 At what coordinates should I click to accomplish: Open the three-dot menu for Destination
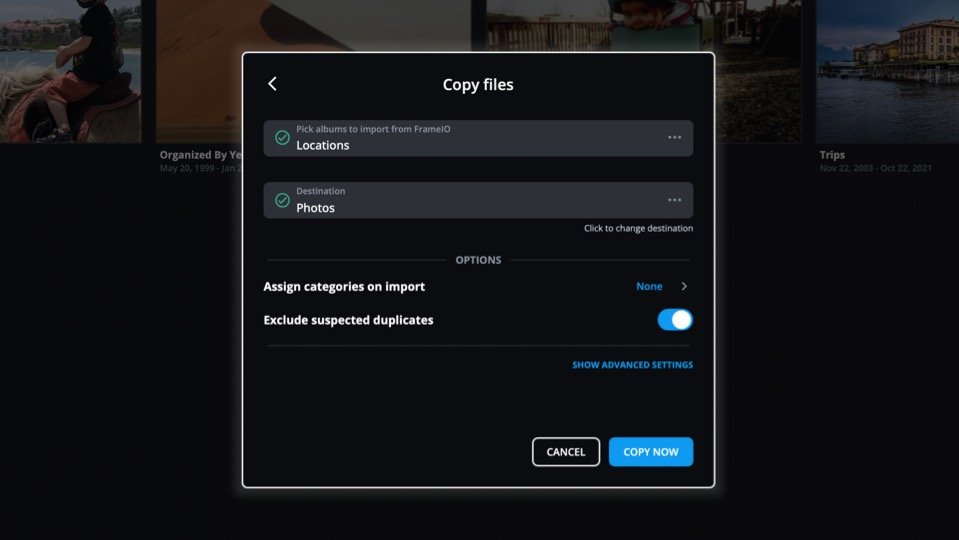tap(674, 200)
